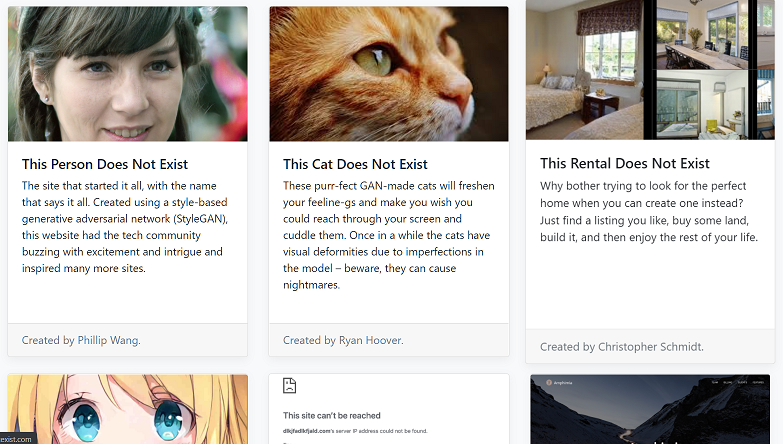Click the bedroom photo in rental collage
Viewport: 783px width, 444px height.
click(584, 69)
